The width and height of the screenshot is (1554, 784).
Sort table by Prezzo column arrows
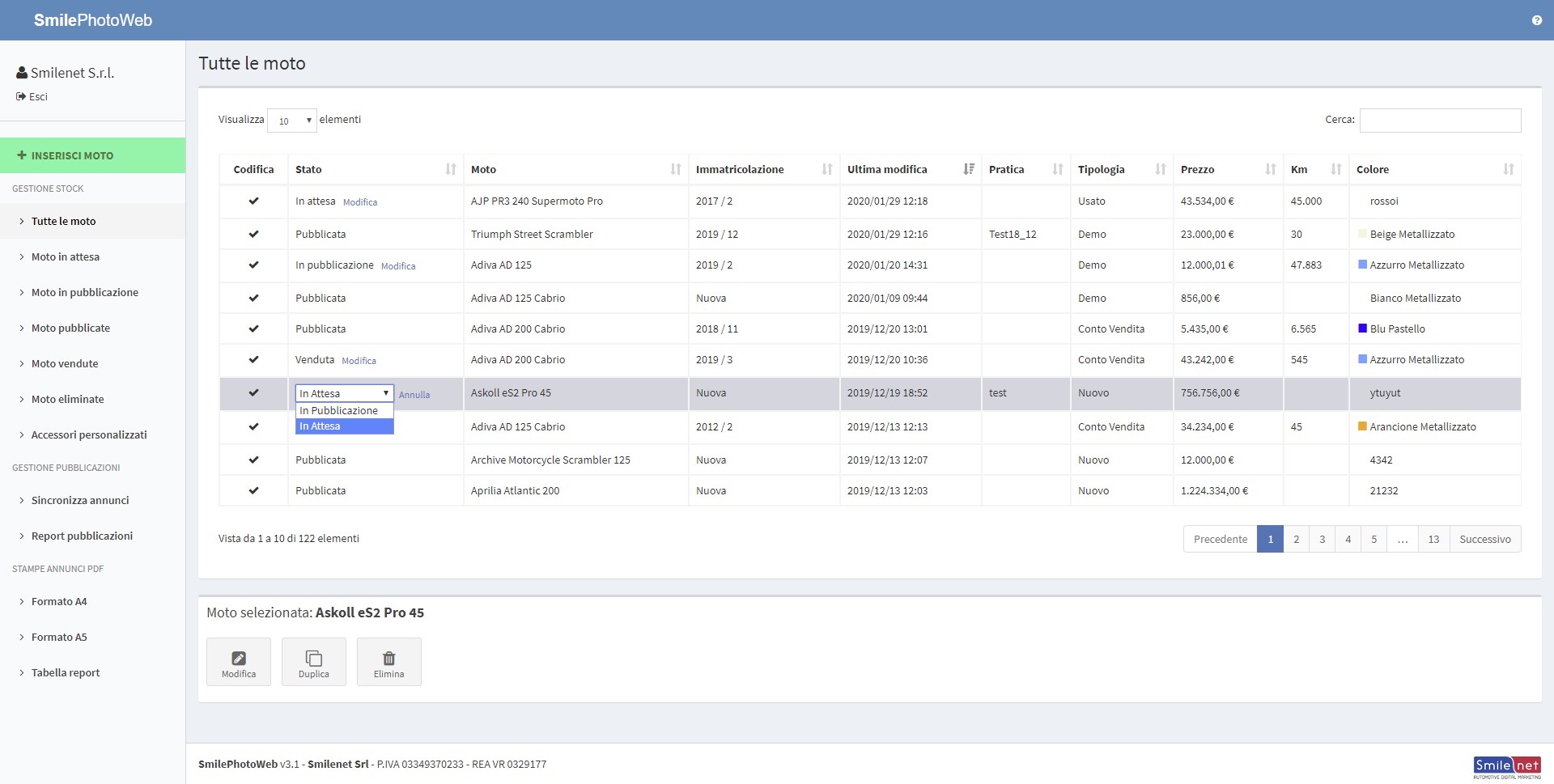tap(1270, 169)
